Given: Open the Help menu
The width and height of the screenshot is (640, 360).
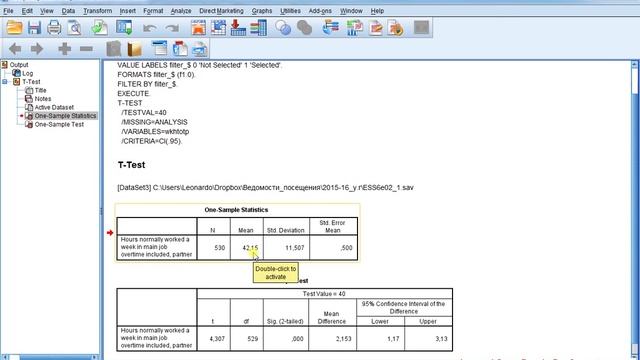Looking at the screenshot, I should click(377, 11).
